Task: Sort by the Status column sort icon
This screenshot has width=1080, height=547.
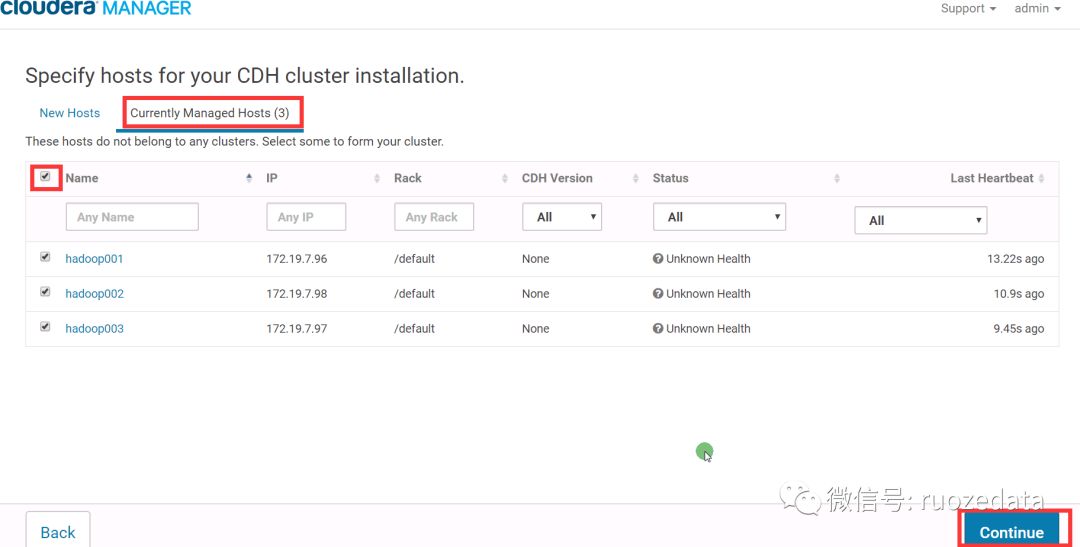Action: point(837,178)
